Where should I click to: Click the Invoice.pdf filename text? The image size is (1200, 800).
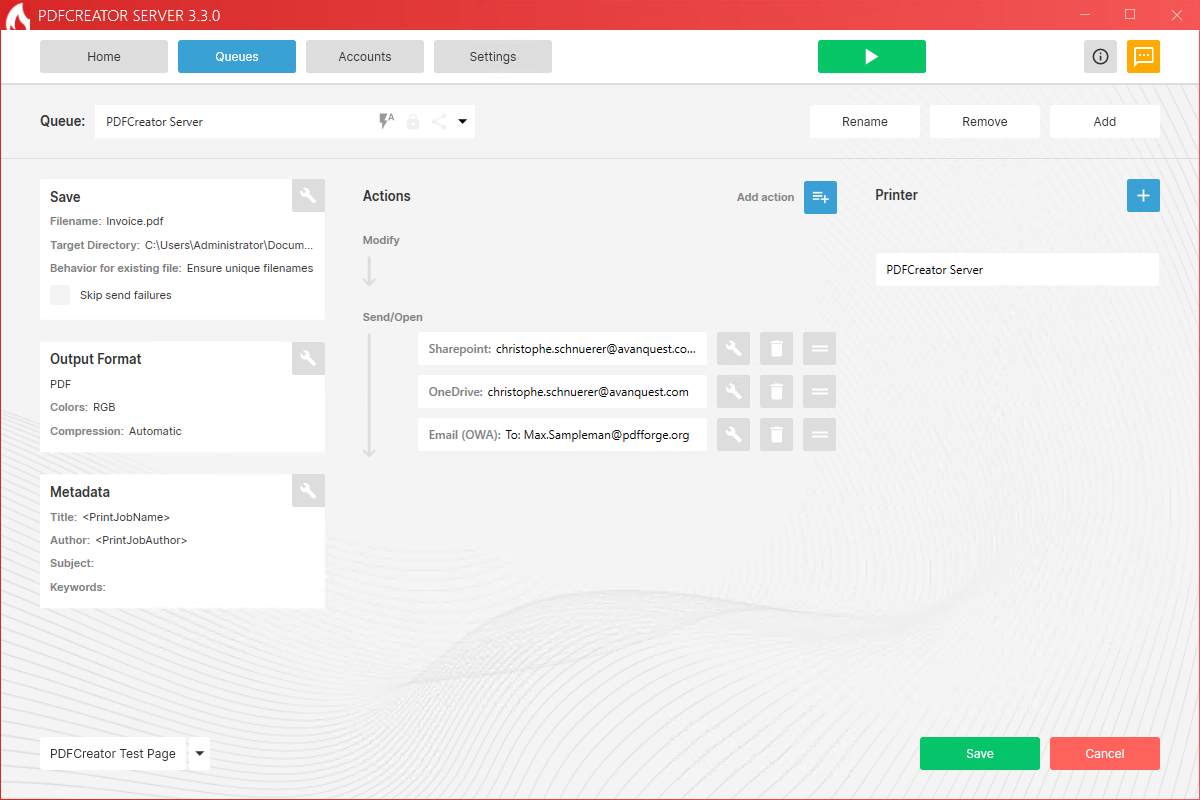click(135, 221)
